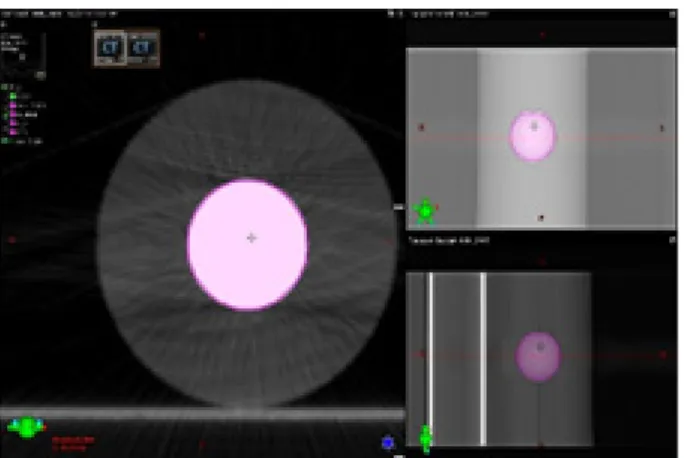Click the gray crosshair in the axial view

pos(251,238)
